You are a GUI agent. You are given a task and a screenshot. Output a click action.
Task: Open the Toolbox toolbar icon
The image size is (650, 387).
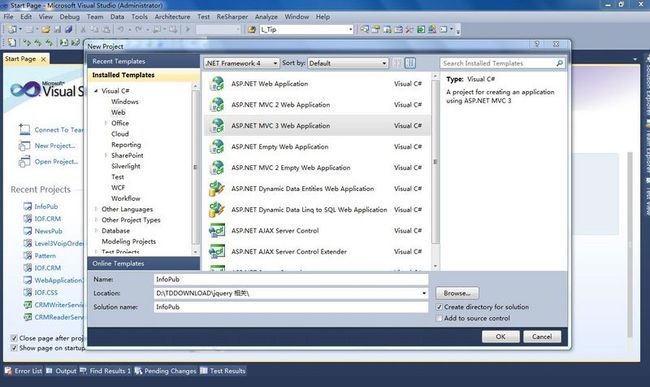tap(410, 29)
